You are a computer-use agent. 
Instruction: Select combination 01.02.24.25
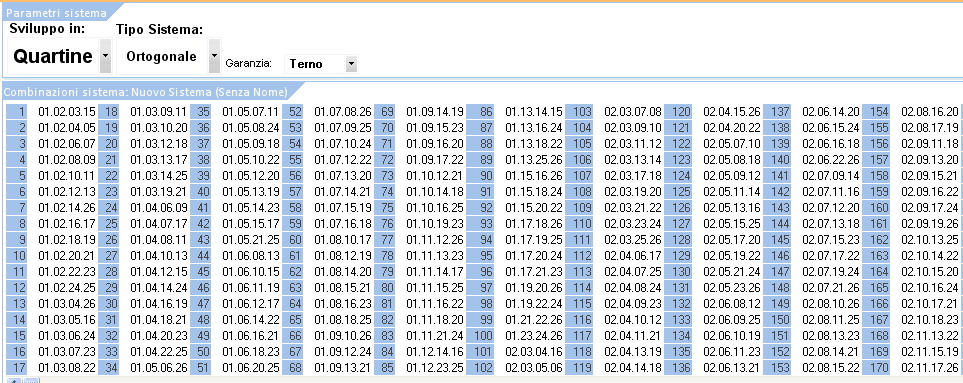coord(67,287)
